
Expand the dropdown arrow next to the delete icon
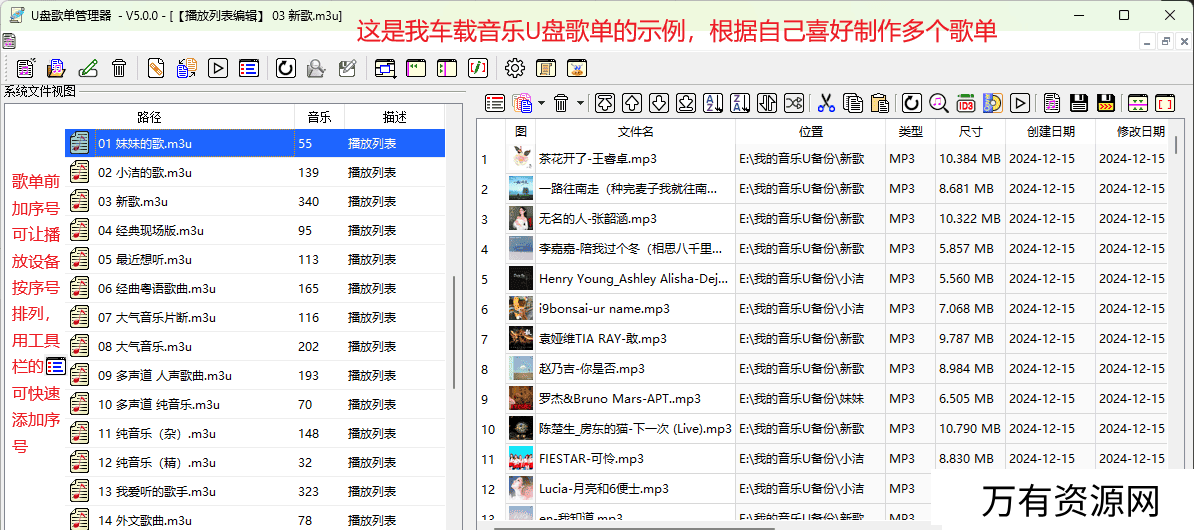[x=580, y=102]
